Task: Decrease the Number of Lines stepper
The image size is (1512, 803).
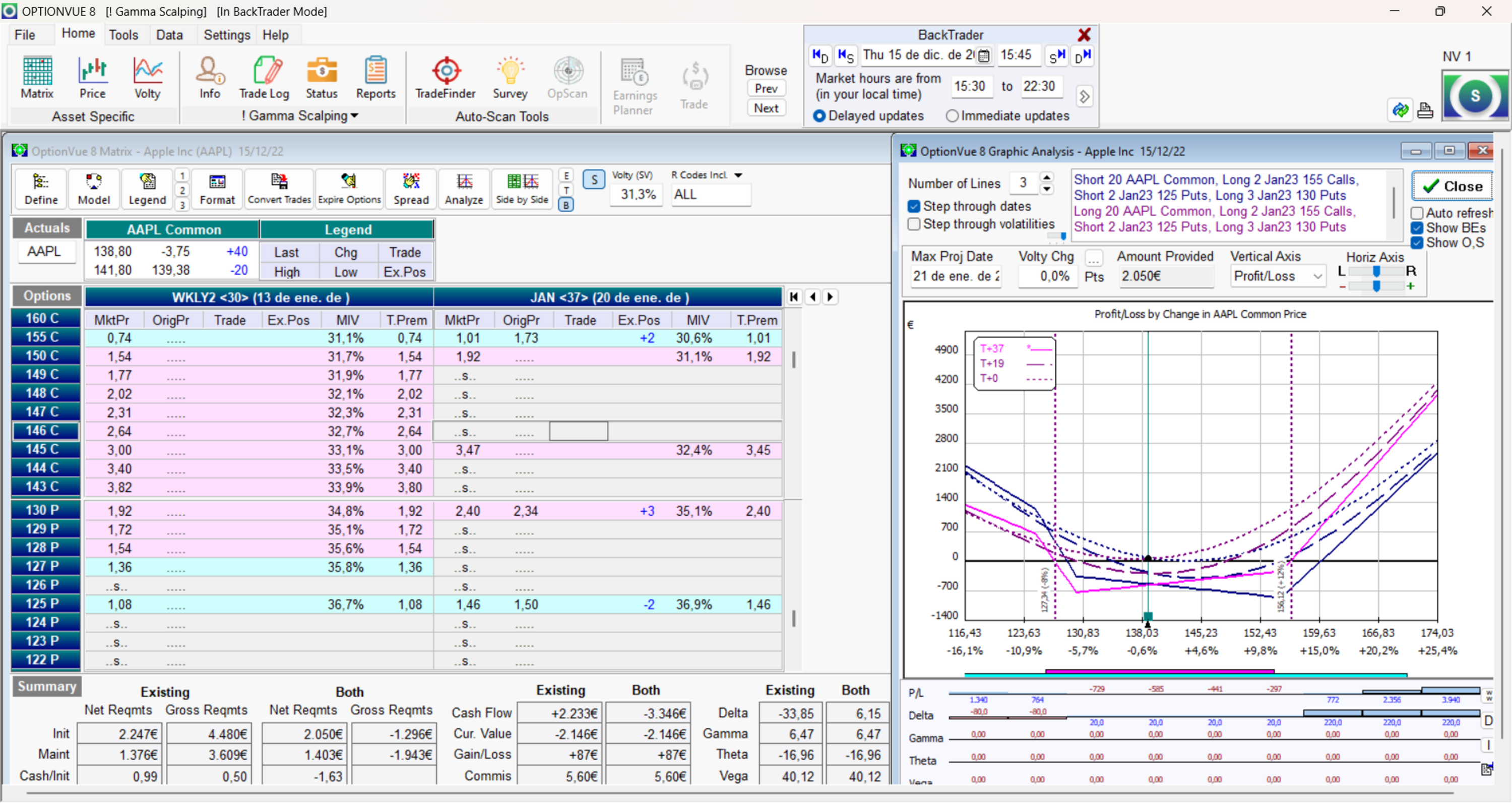Action: (1046, 189)
